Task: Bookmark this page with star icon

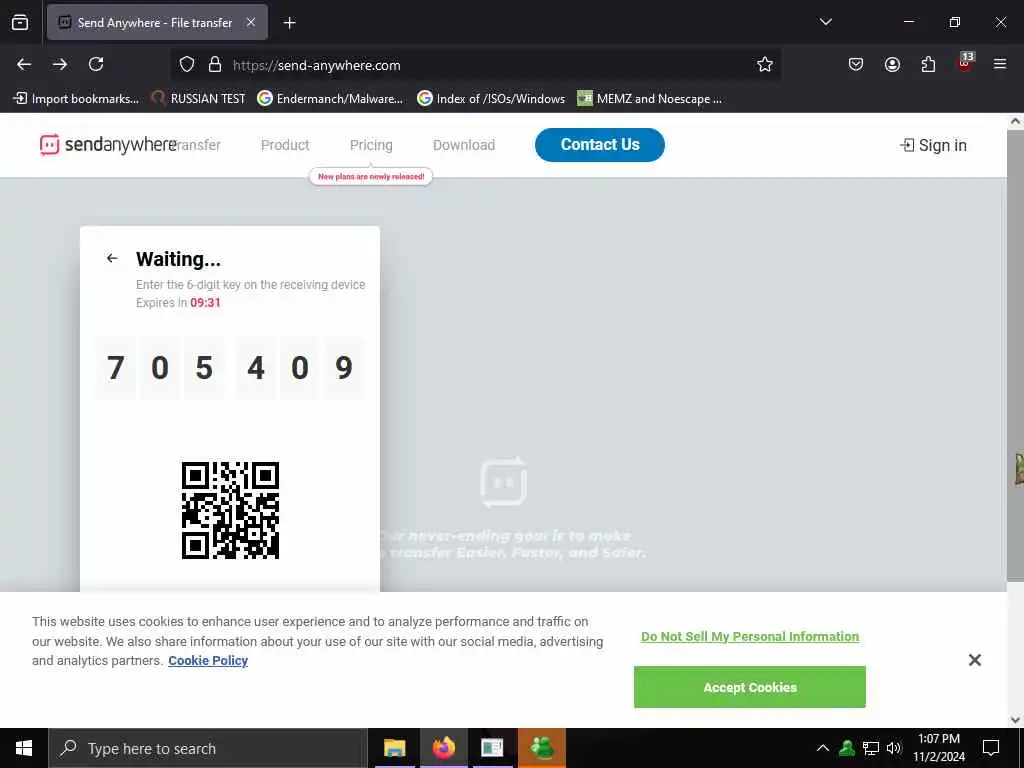Action: tap(765, 64)
